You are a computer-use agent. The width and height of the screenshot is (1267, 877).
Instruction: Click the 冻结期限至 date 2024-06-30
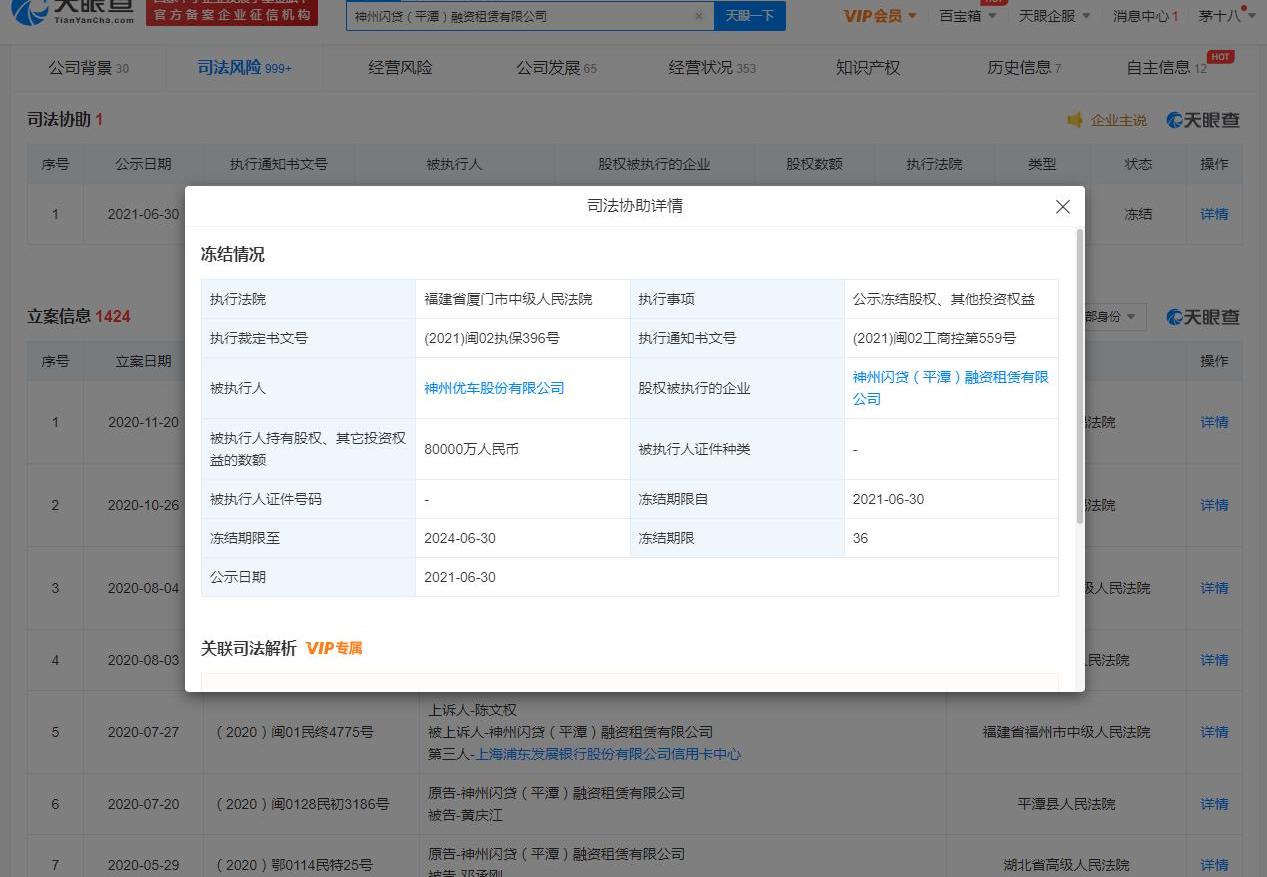[x=460, y=538]
